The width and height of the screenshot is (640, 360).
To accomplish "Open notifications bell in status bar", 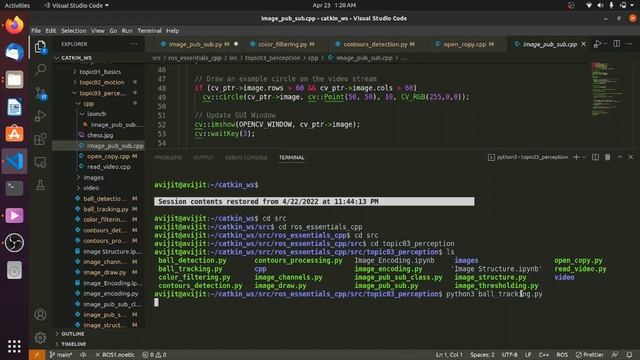I will coord(629,355).
